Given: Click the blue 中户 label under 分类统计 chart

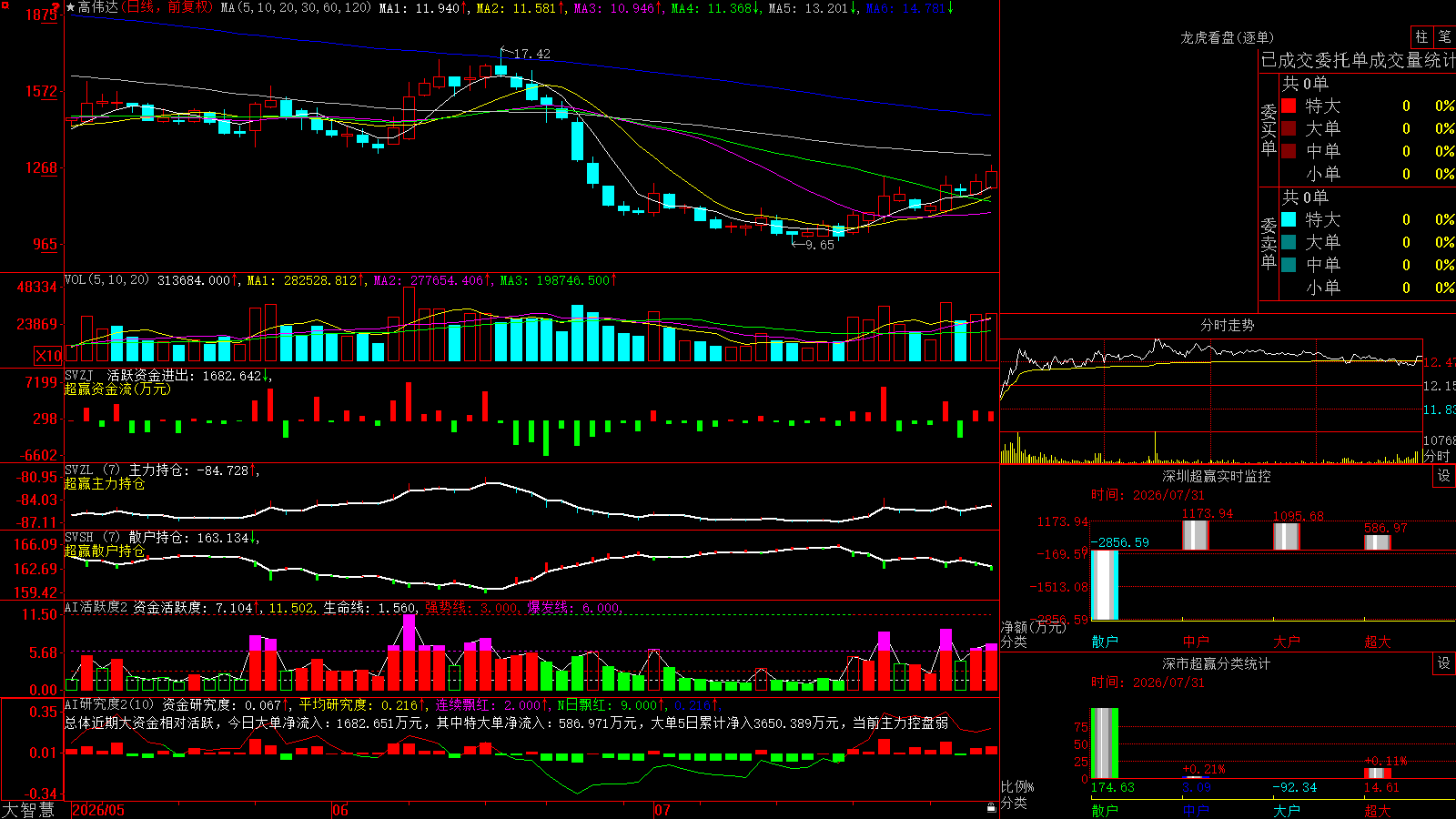Looking at the screenshot, I should (1196, 811).
